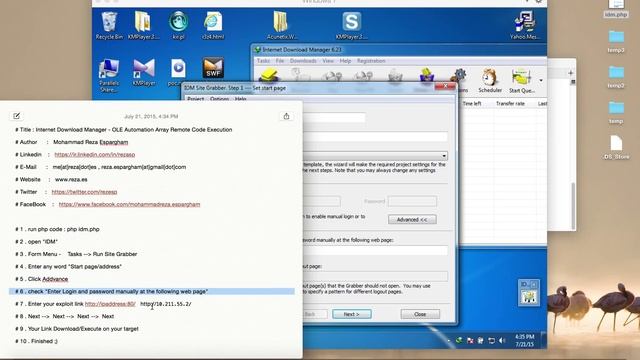Click the compose new note icon
640x360 pixels.
[16, 116]
